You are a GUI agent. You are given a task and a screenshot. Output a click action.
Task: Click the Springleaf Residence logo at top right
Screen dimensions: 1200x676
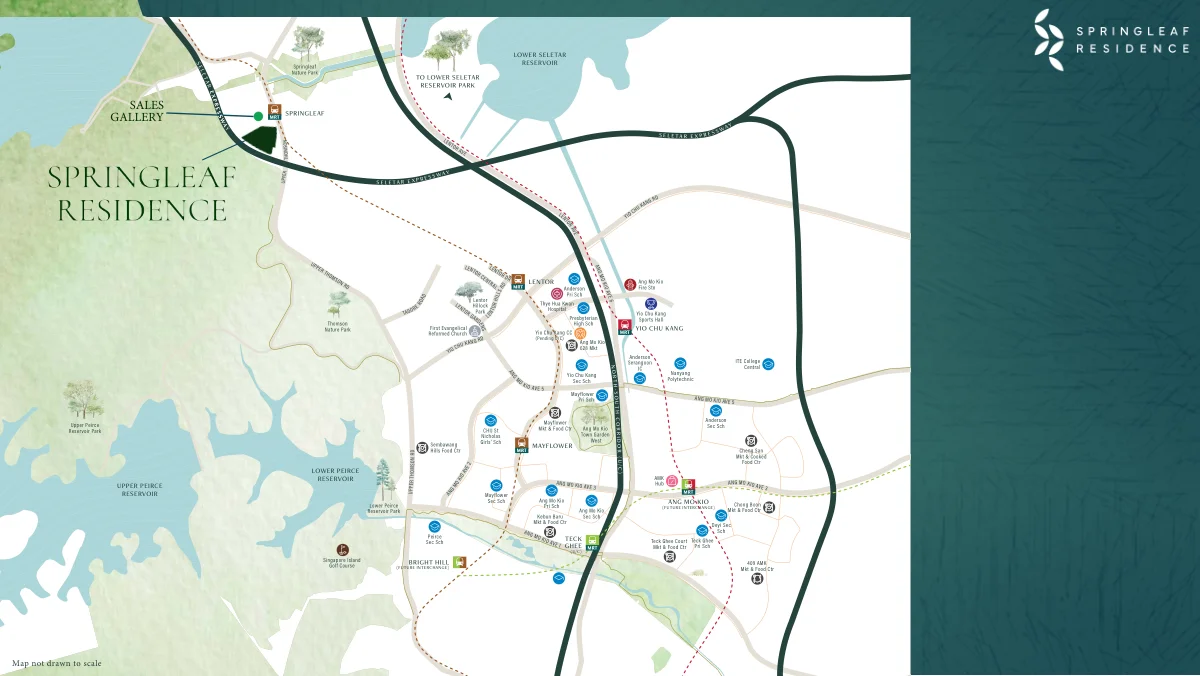(1111, 40)
